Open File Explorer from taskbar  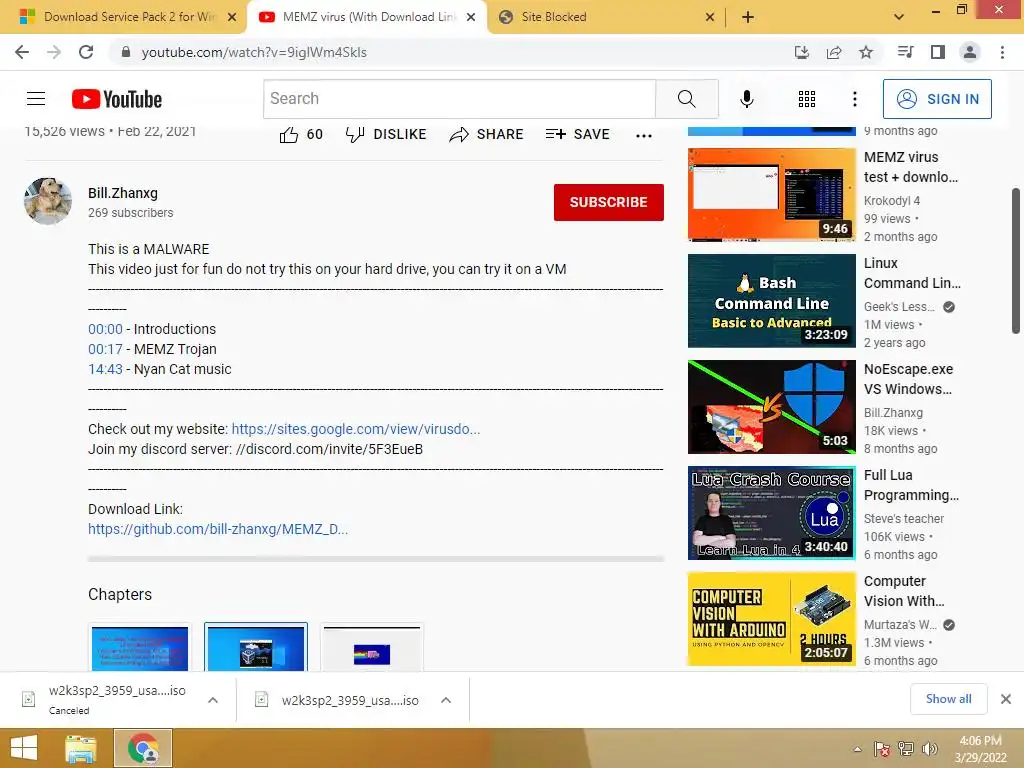pos(80,748)
